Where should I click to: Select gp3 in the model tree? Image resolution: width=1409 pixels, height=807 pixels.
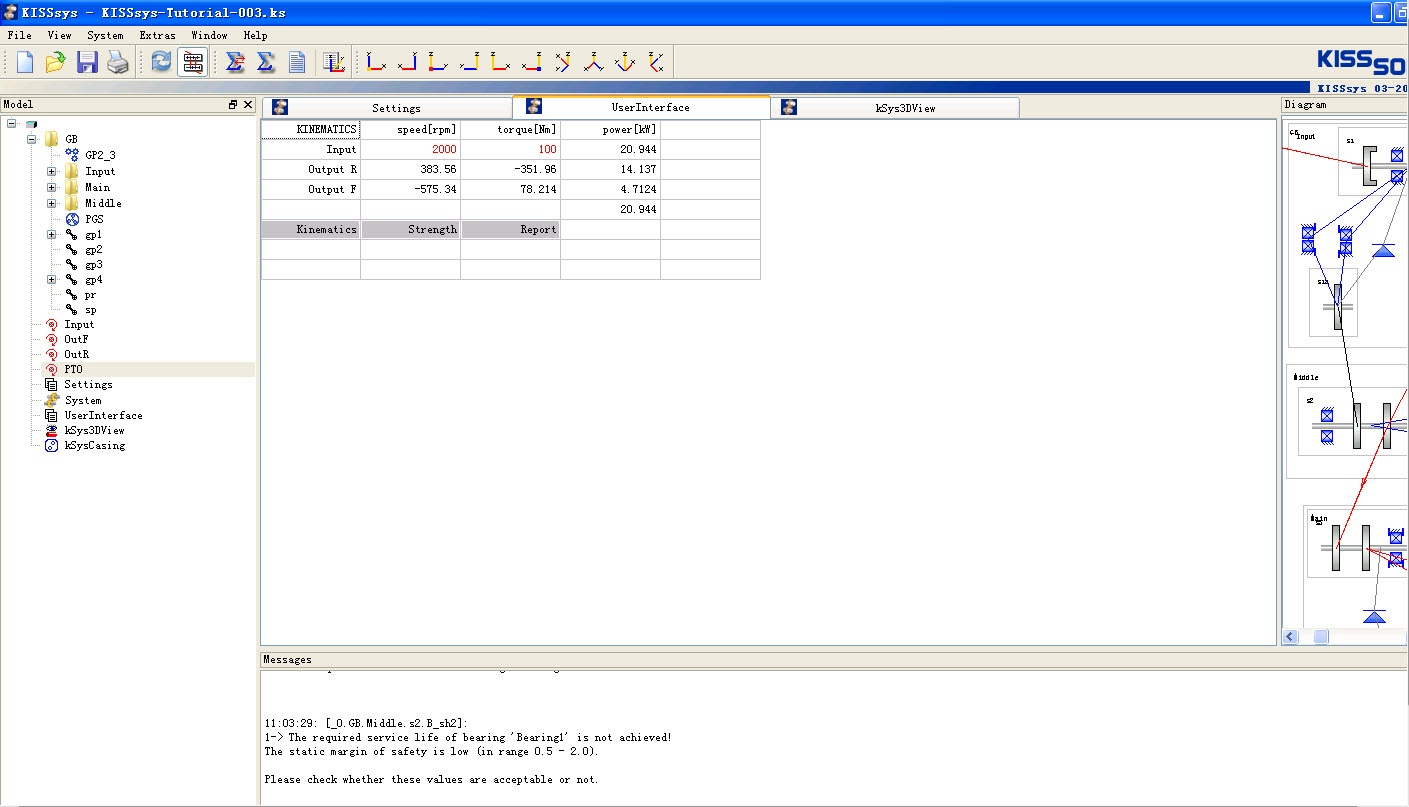click(93, 265)
